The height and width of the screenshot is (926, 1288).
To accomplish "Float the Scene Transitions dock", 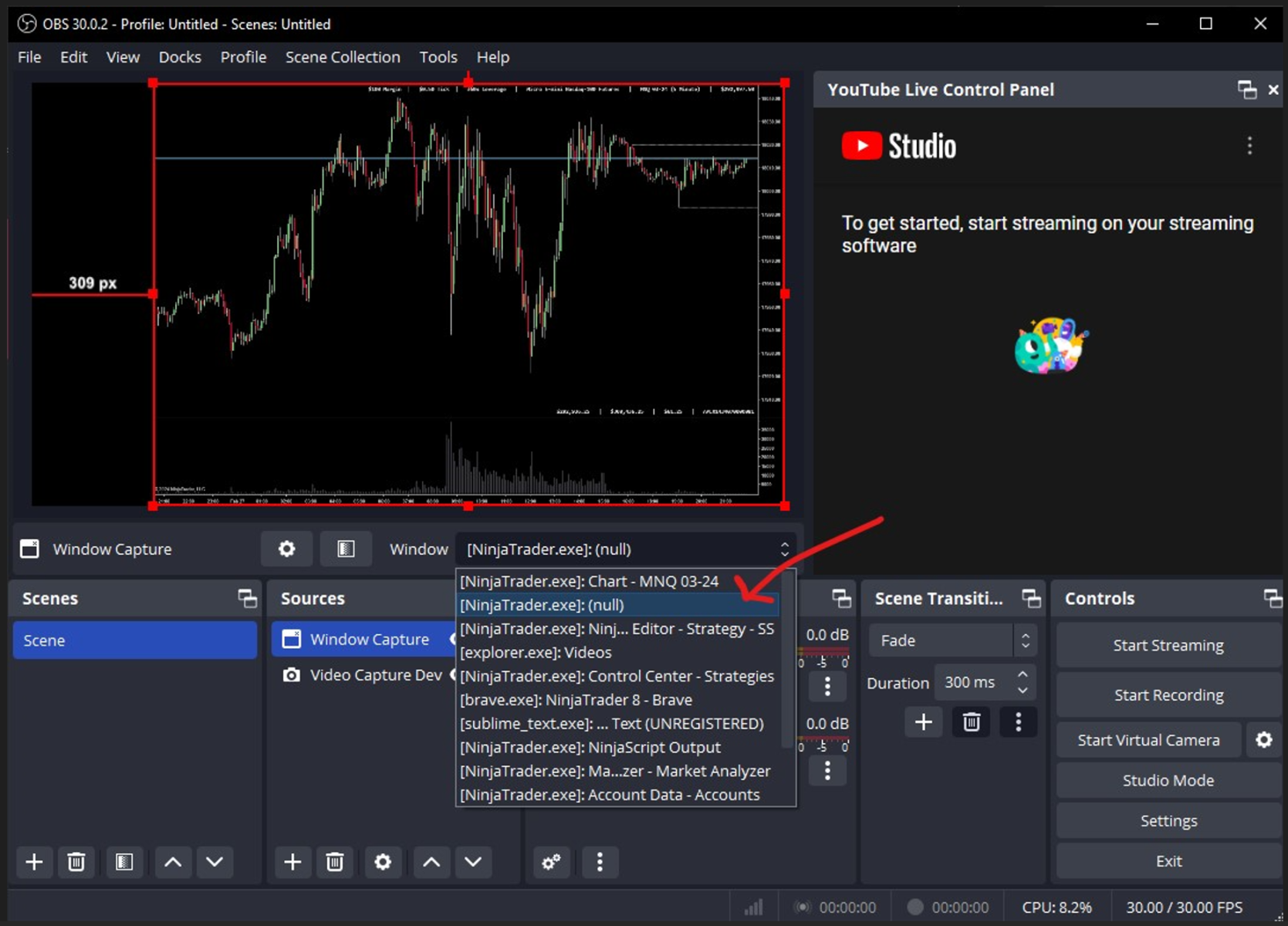I will pos(1031,598).
